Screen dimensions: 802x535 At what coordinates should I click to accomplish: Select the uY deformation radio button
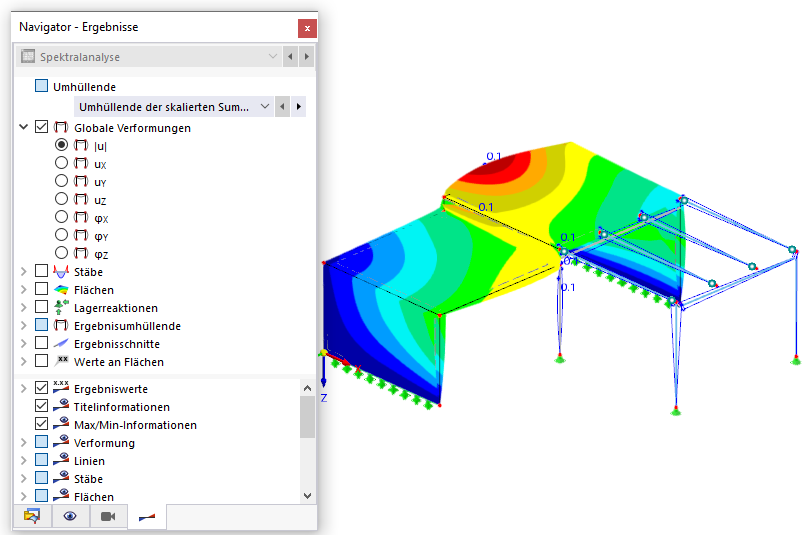[x=61, y=181]
